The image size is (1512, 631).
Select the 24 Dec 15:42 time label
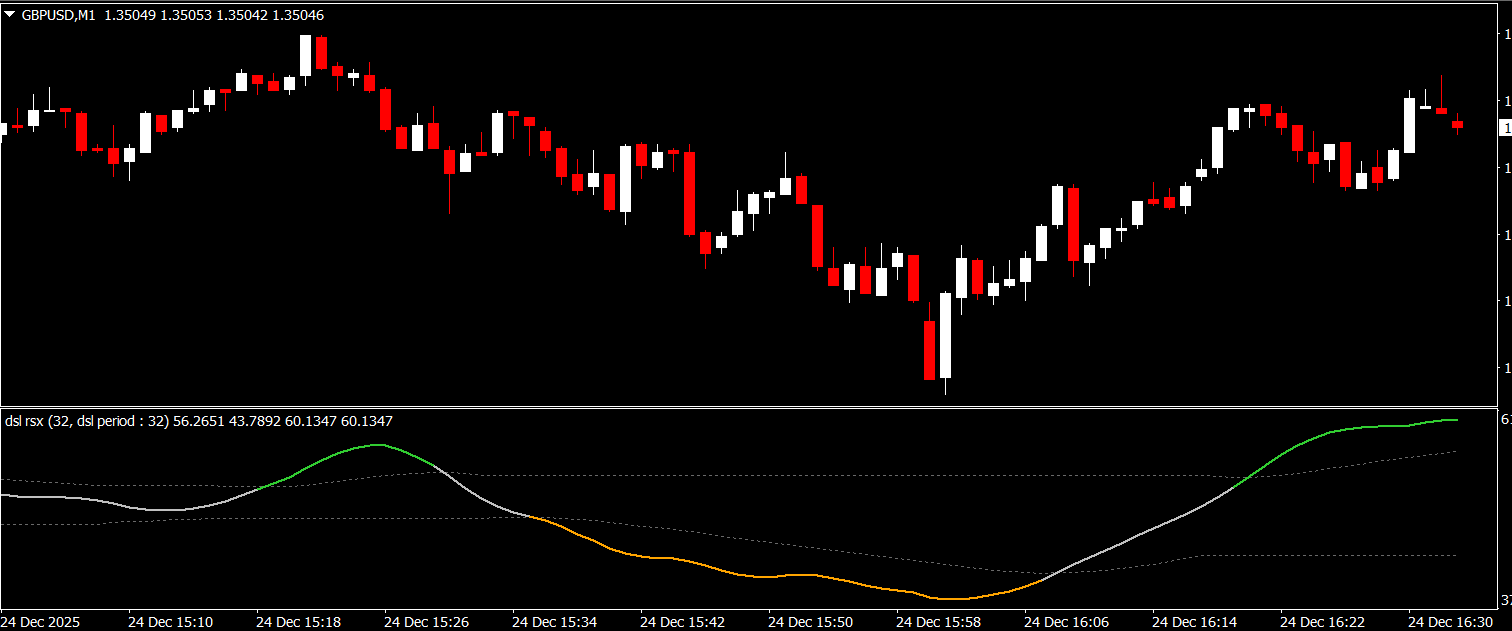(681, 621)
